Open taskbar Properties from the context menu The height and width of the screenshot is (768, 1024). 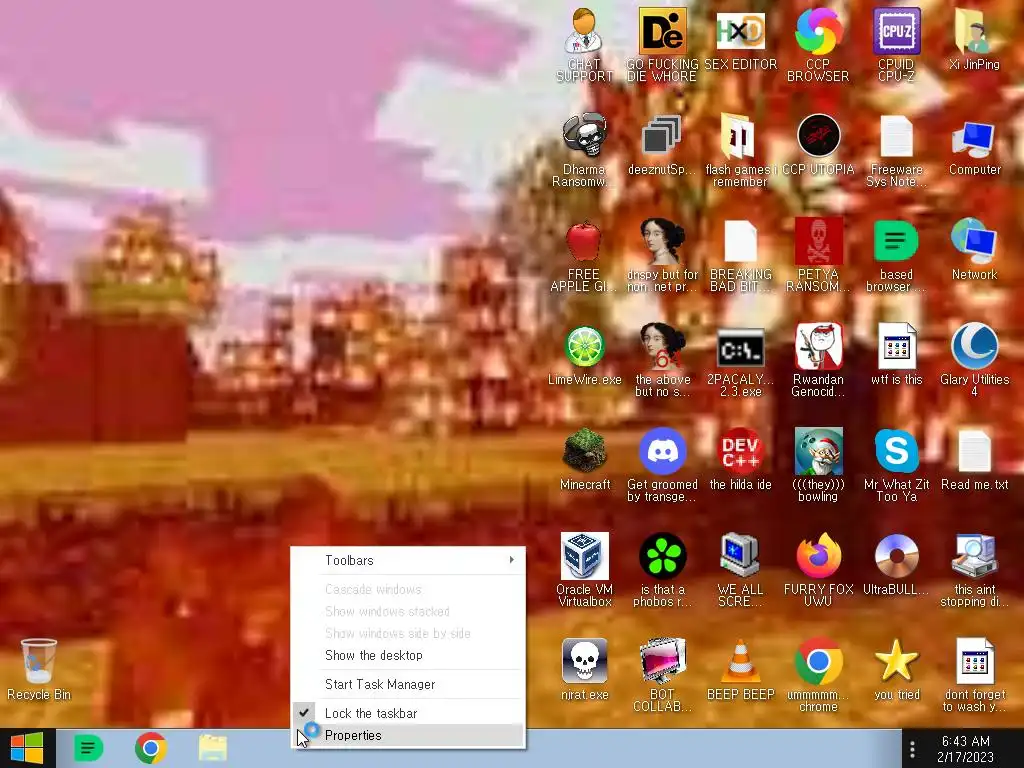pyautogui.click(x=409, y=735)
